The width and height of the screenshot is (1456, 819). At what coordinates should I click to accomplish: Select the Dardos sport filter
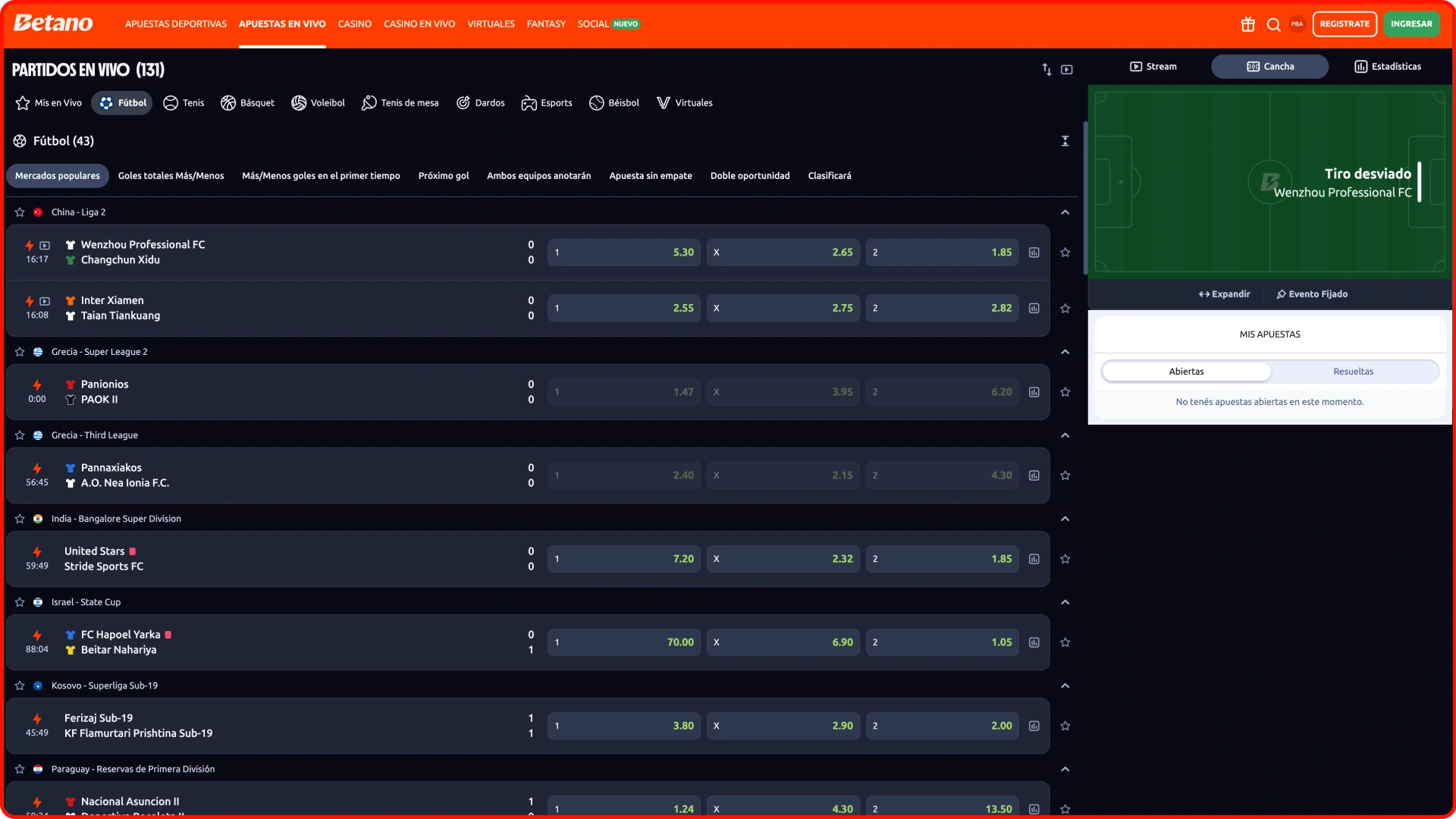480,103
